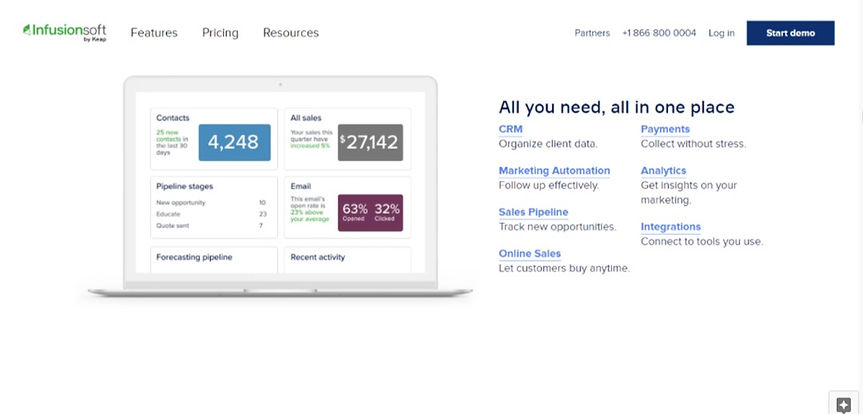Click the Connect to tools you use text
Viewport: 863px width, 414px height.
(702, 242)
